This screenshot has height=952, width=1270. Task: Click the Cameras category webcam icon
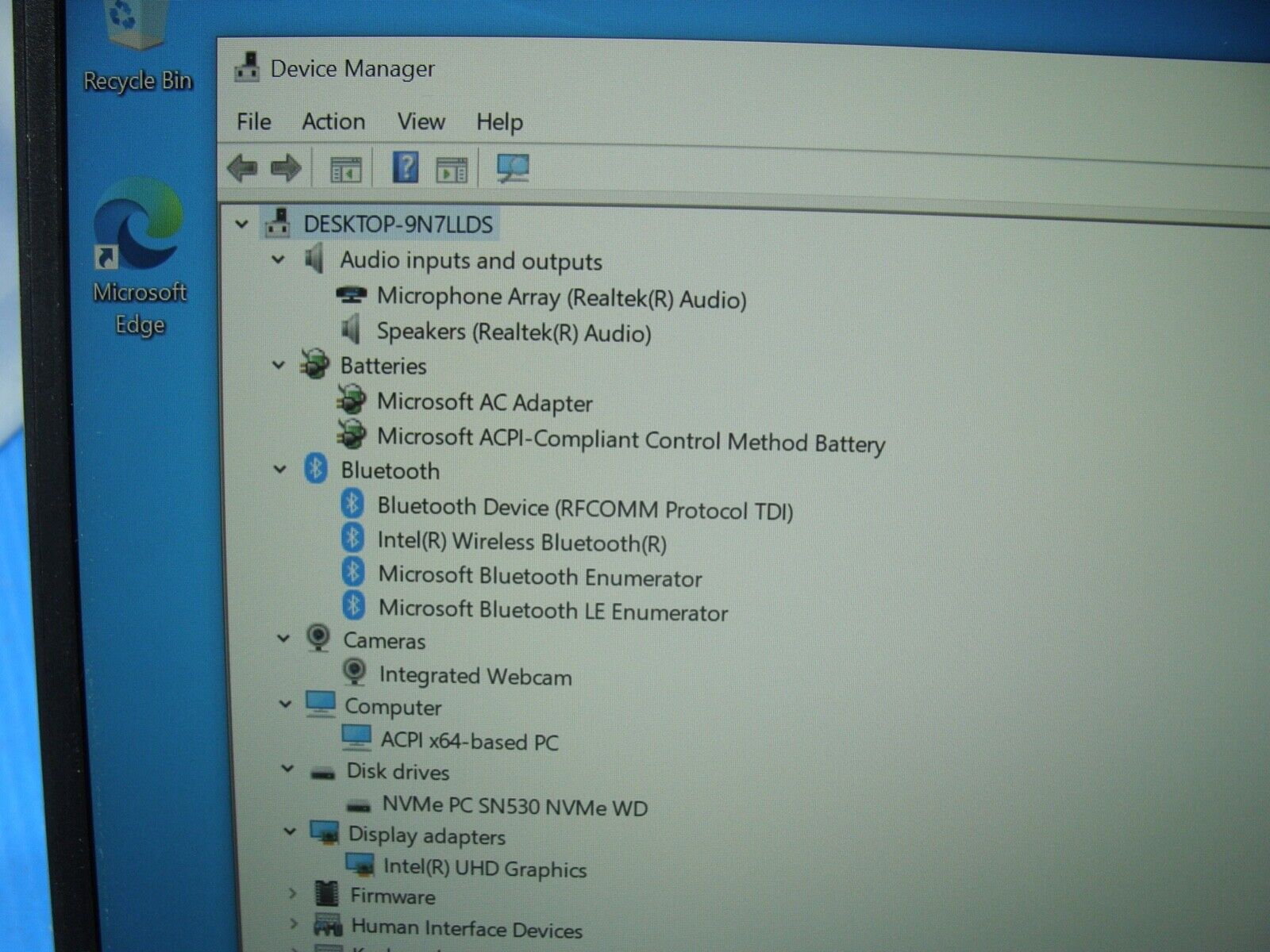(318, 638)
